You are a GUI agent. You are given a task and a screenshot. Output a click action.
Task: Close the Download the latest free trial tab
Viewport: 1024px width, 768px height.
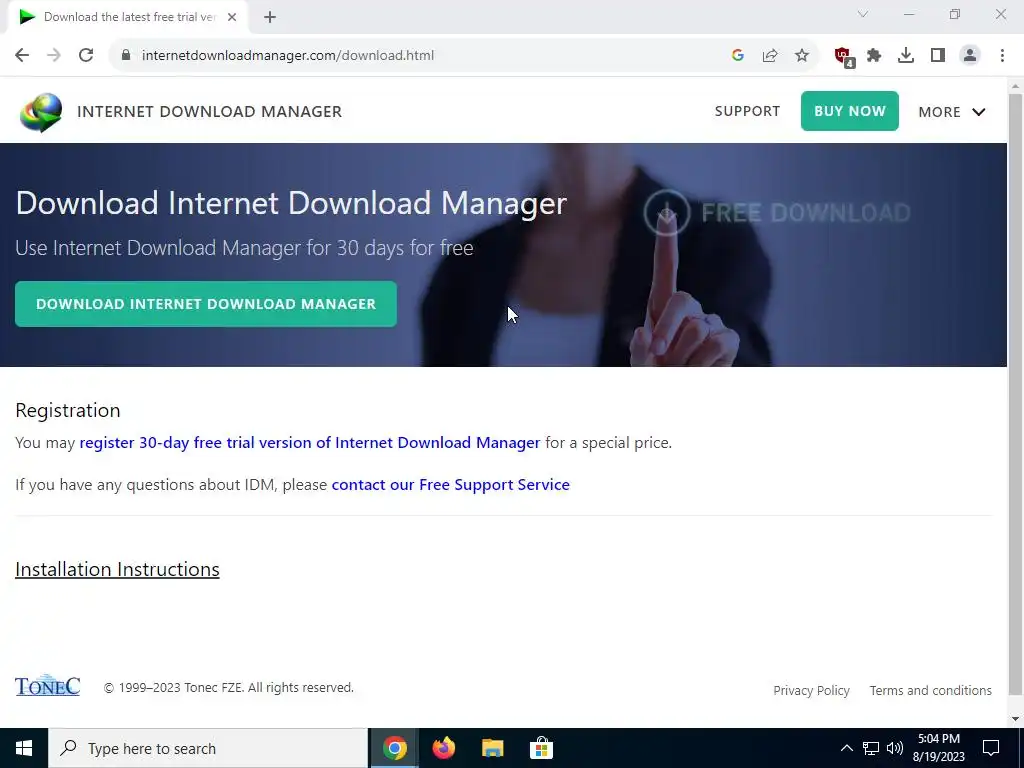pos(232,17)
